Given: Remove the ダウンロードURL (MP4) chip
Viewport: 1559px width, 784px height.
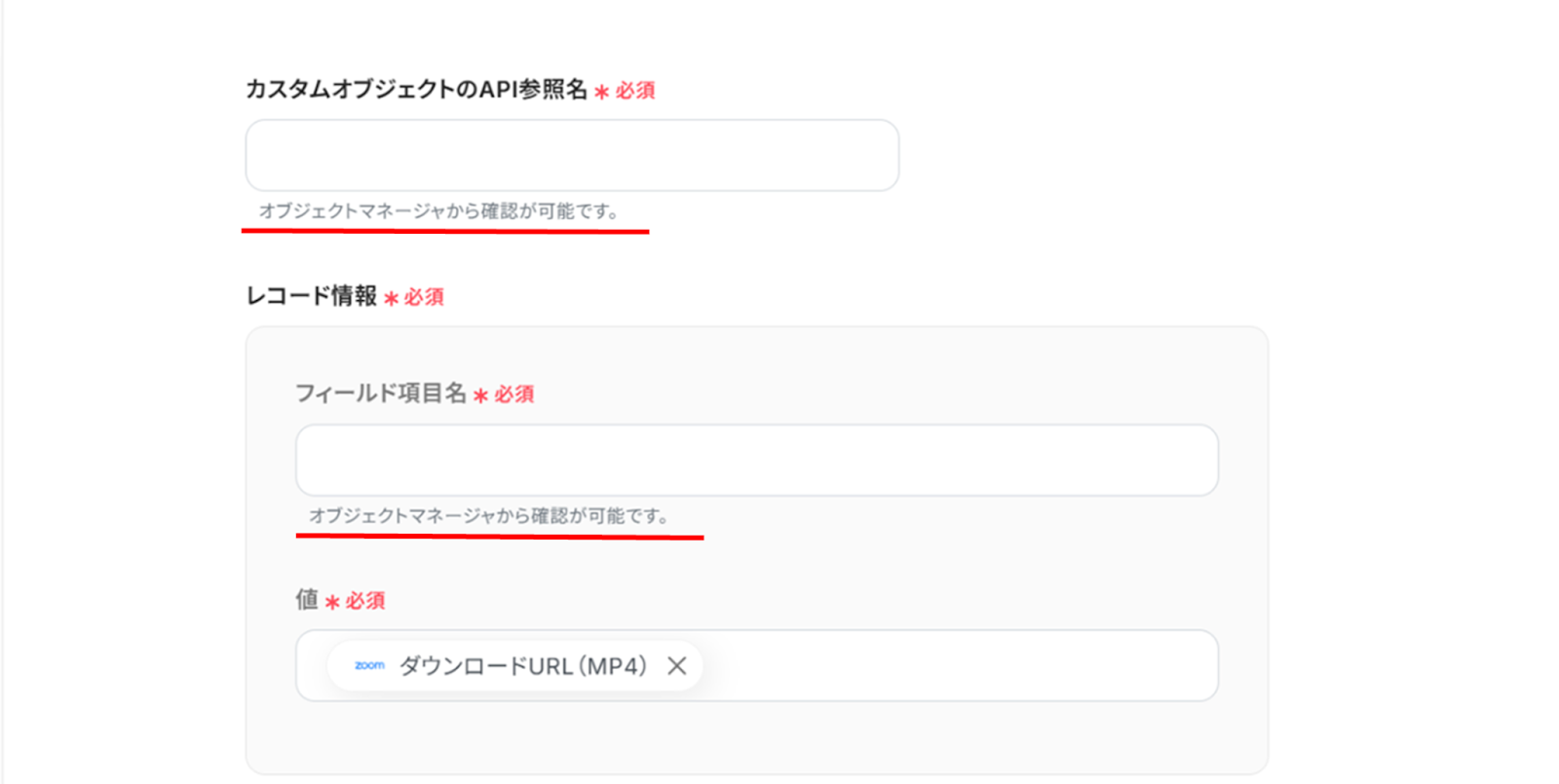Looking at the screenshot, I should 677,665.
